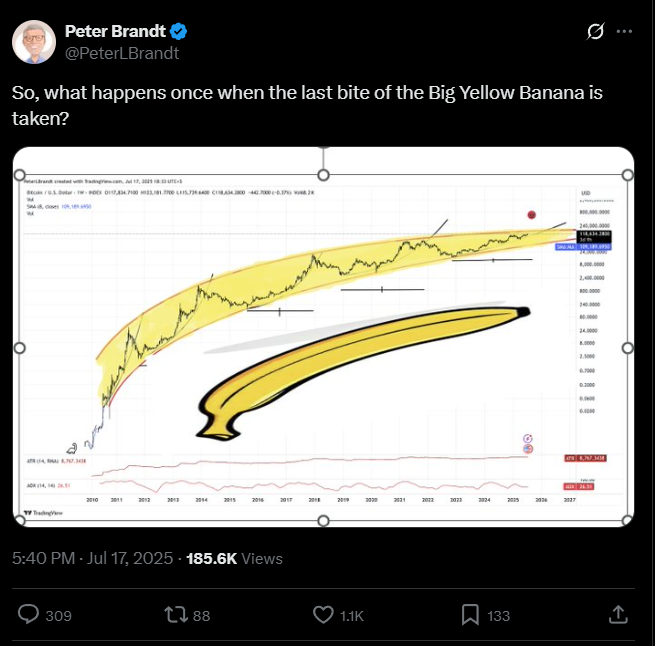This screenshot has width=655, height=646.
Task: Open the @PeterLBrandt handle link
Action: pos(122,53)
